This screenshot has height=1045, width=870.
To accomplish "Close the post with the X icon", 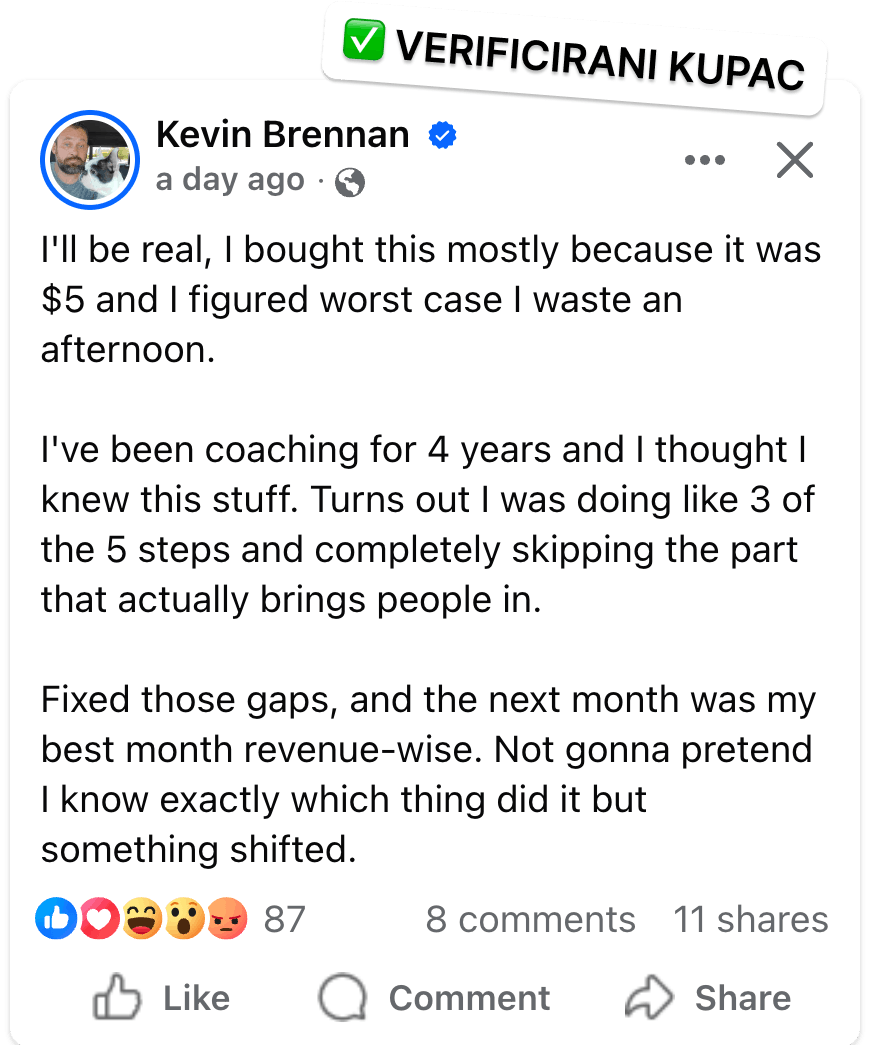I will 795,160.
